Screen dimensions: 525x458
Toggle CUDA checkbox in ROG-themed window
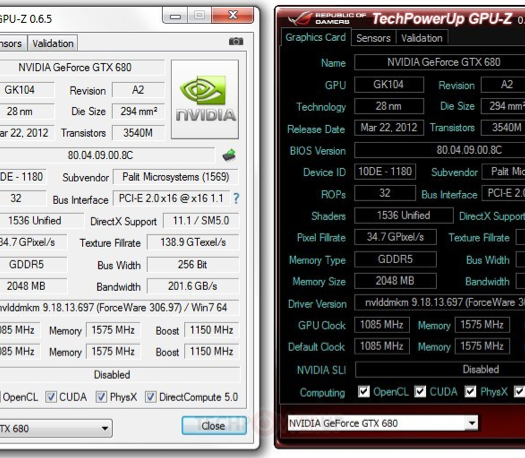click(x=420, y=391)
